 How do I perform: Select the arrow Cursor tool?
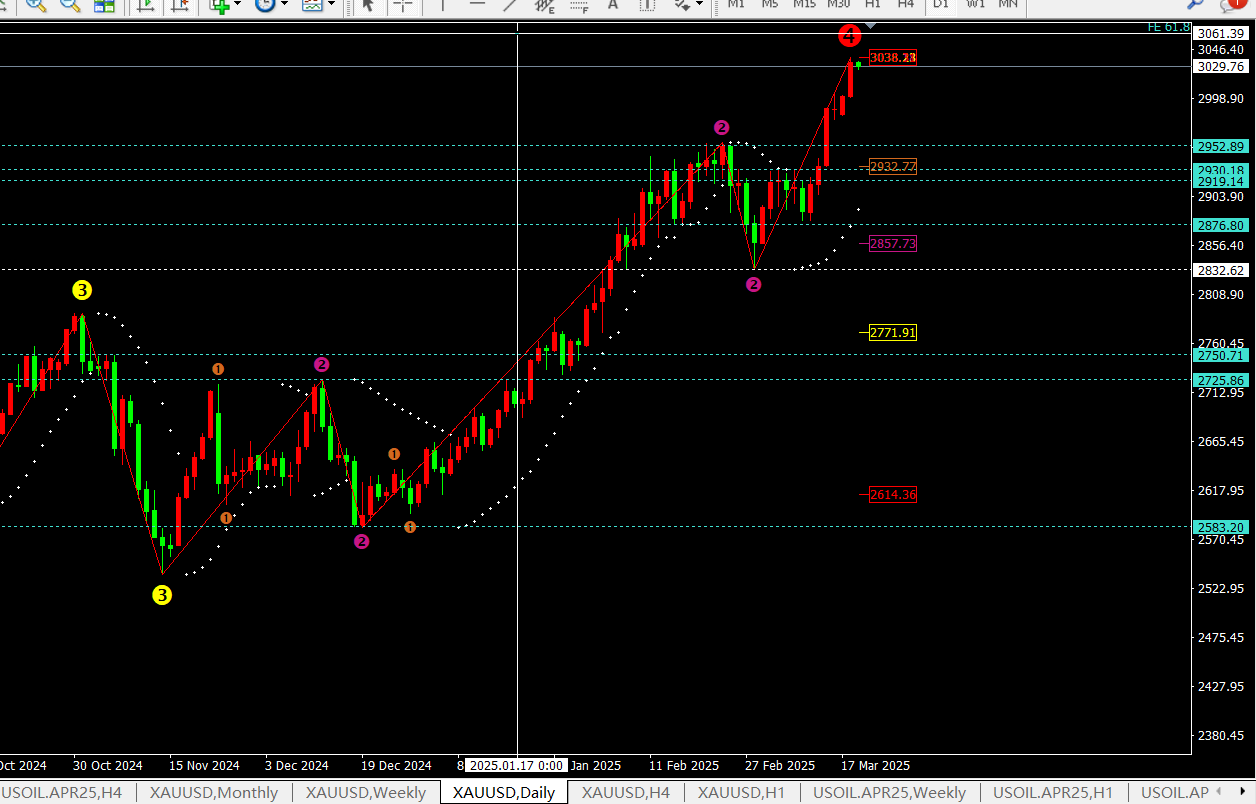point(367,5)
